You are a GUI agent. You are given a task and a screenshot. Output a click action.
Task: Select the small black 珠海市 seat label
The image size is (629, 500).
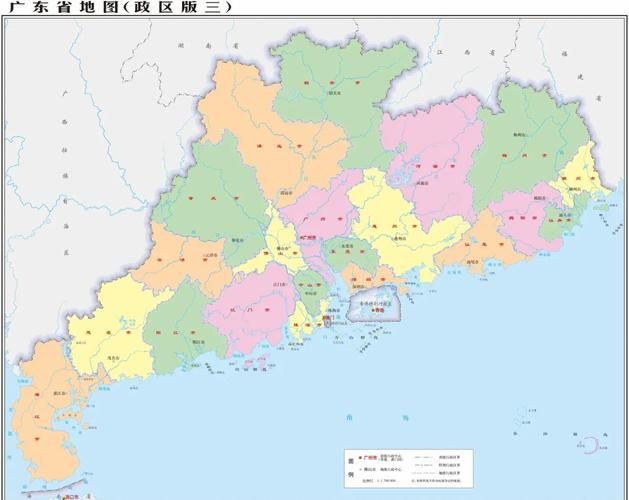pyautogui.click(x=334, y=310)
